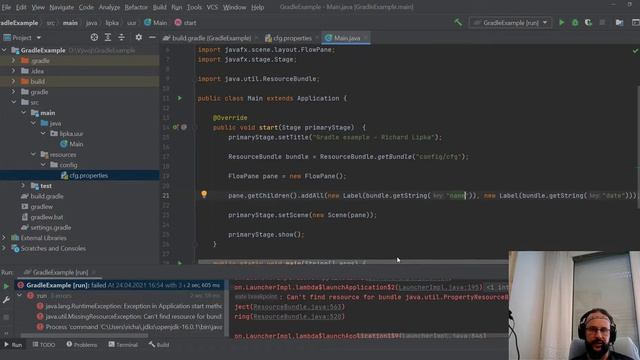
Task: Click the editor horizontal scrollbar
Action: [353, 262]
